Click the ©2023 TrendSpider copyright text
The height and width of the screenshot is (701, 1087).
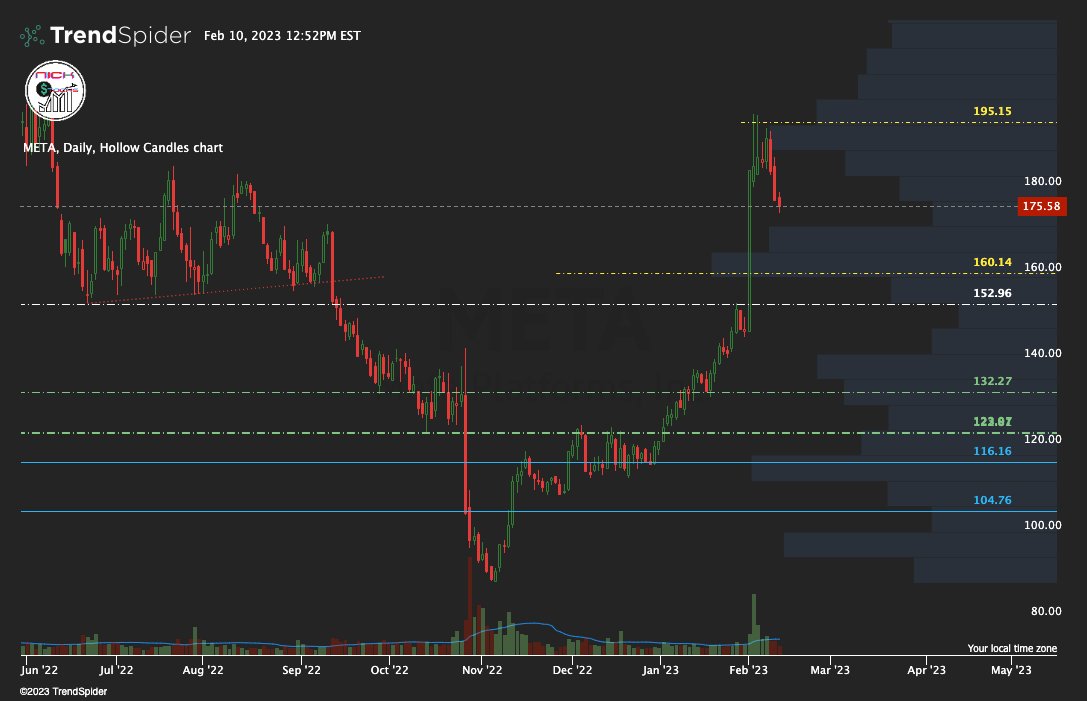63,691
